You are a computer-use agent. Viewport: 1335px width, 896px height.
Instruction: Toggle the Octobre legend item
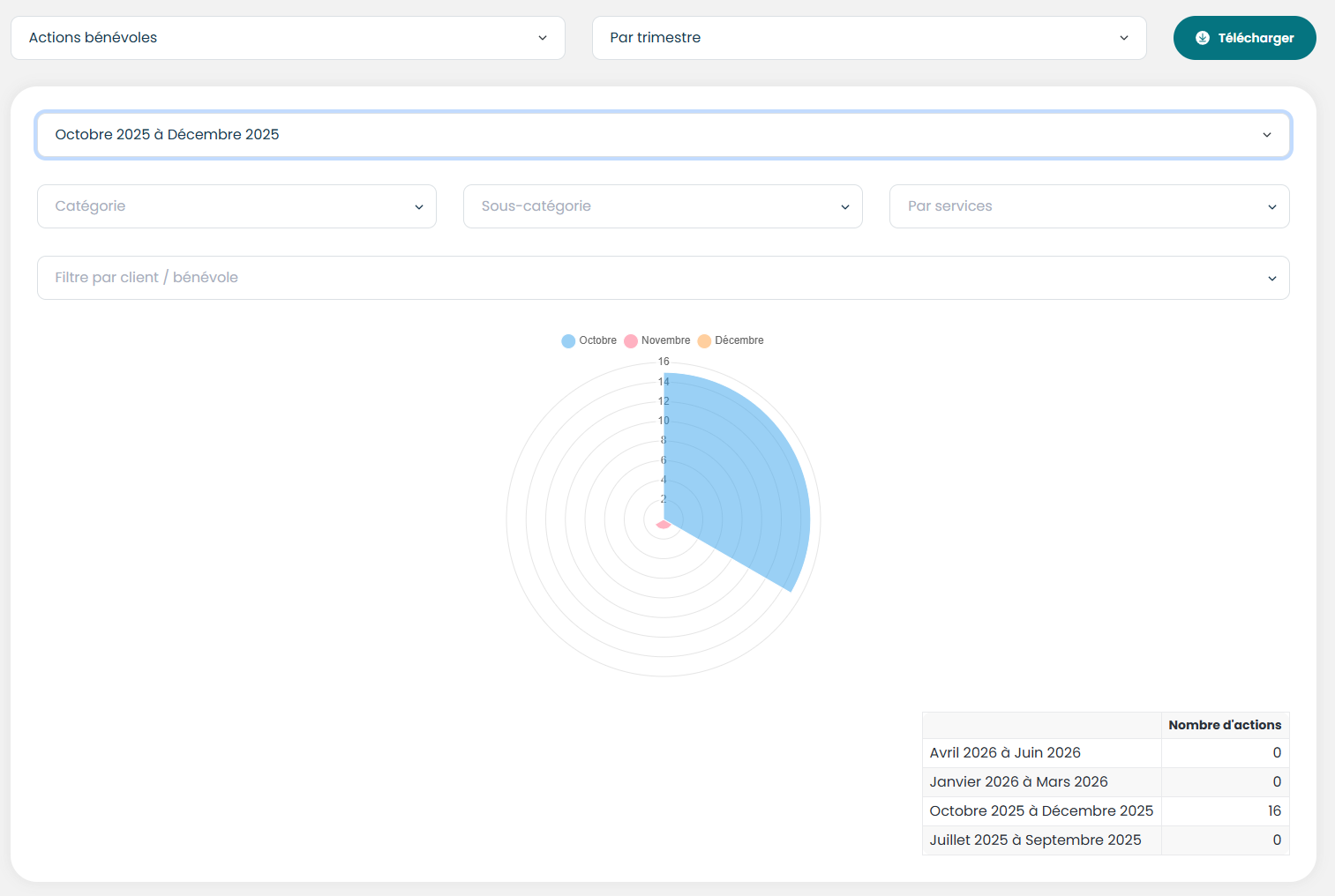tap(597, 340)
